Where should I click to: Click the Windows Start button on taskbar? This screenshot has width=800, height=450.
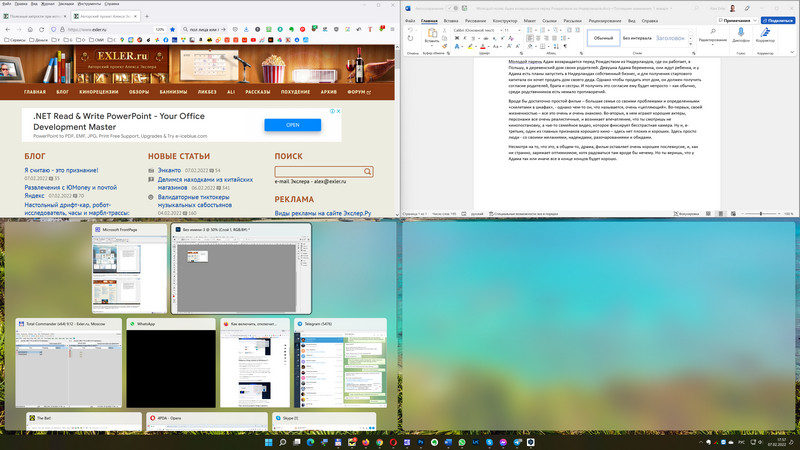point(267,441)
